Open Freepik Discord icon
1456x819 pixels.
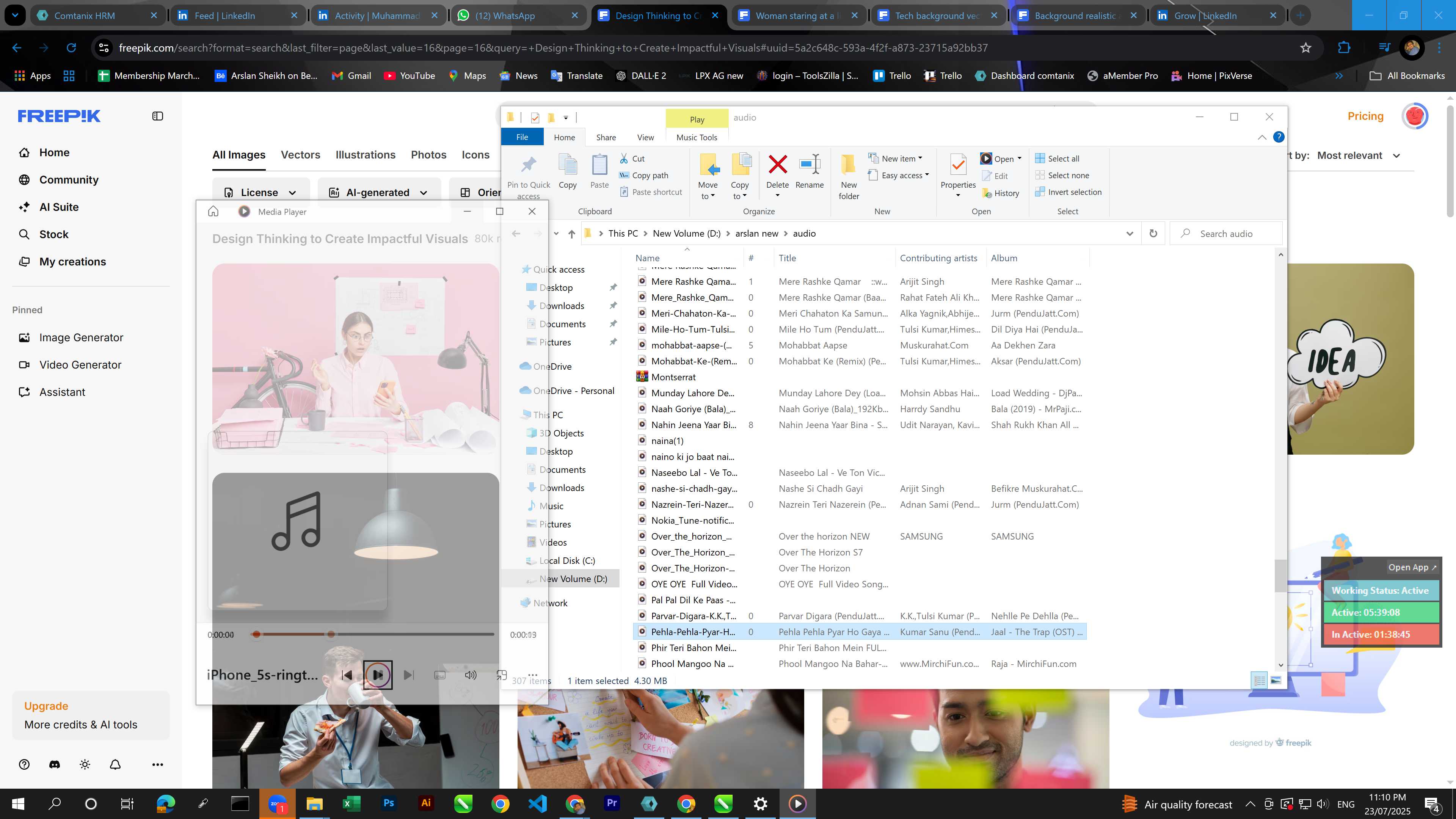pyautogui.click(x=54, y=764)
